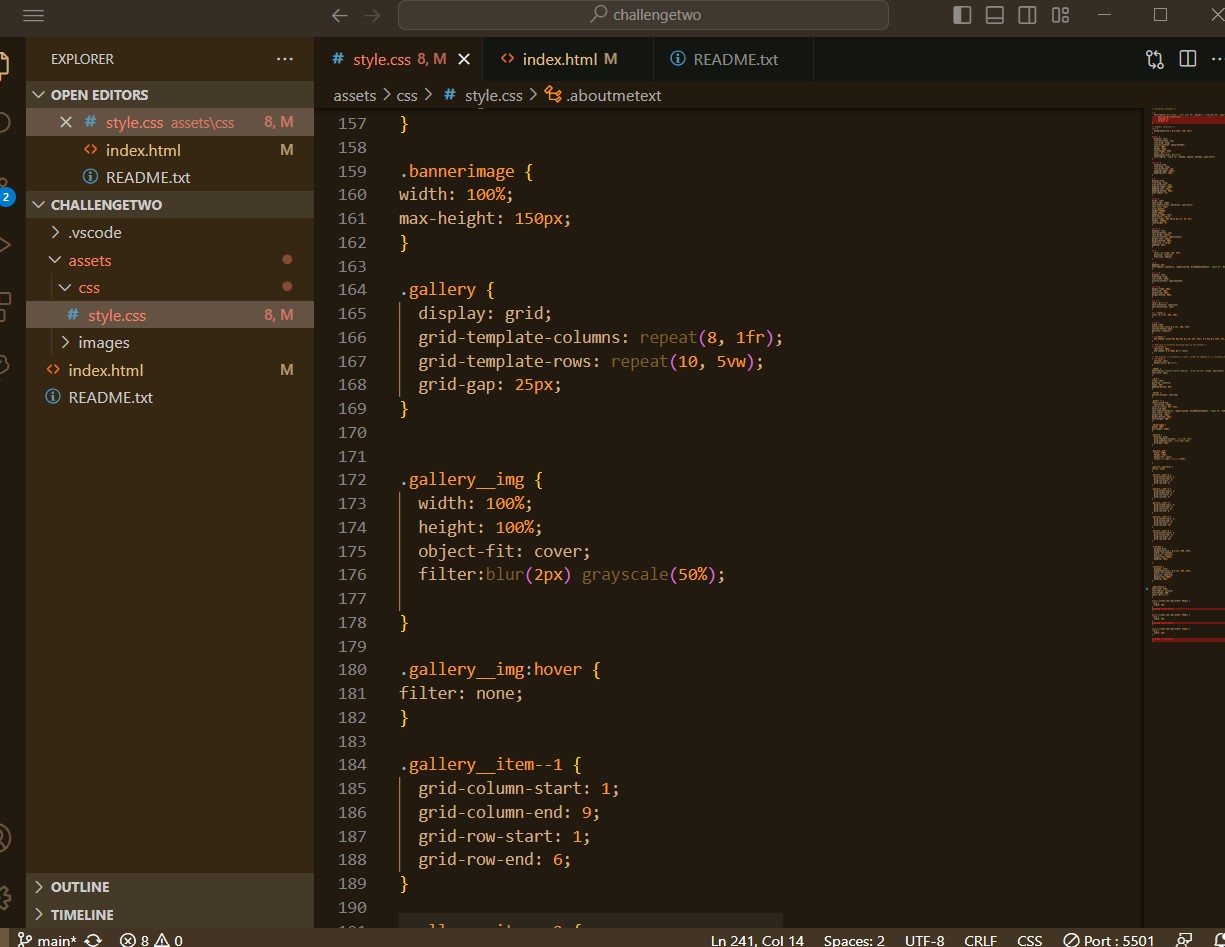This screenshot has width=1225, height=947.
Task: Close the style.css editor tab
Action: point(464,59)
